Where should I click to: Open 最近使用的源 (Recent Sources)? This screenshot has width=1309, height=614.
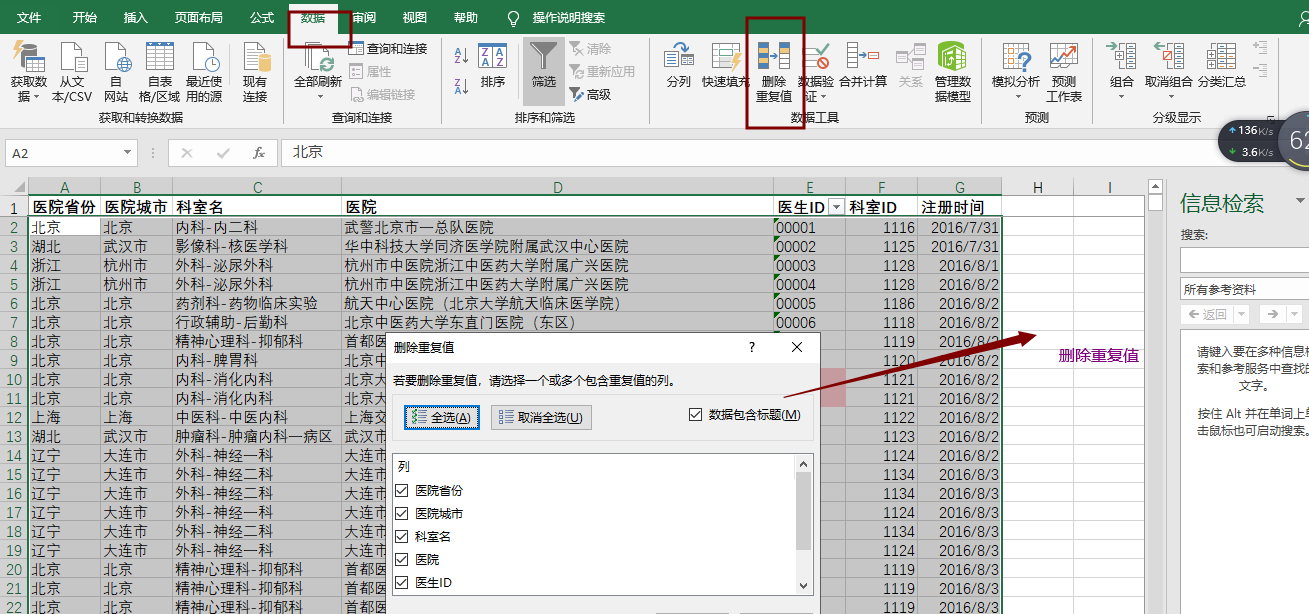(x=204, y=57)
